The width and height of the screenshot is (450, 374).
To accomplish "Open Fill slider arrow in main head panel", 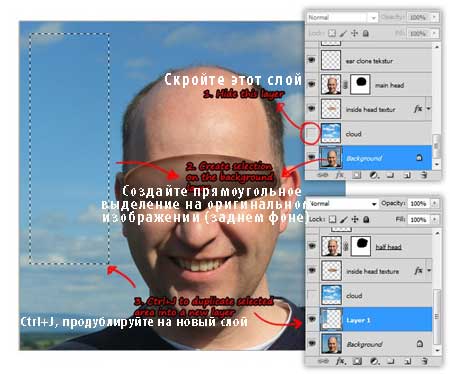I will pyautogui.click(x=434, y=33).
